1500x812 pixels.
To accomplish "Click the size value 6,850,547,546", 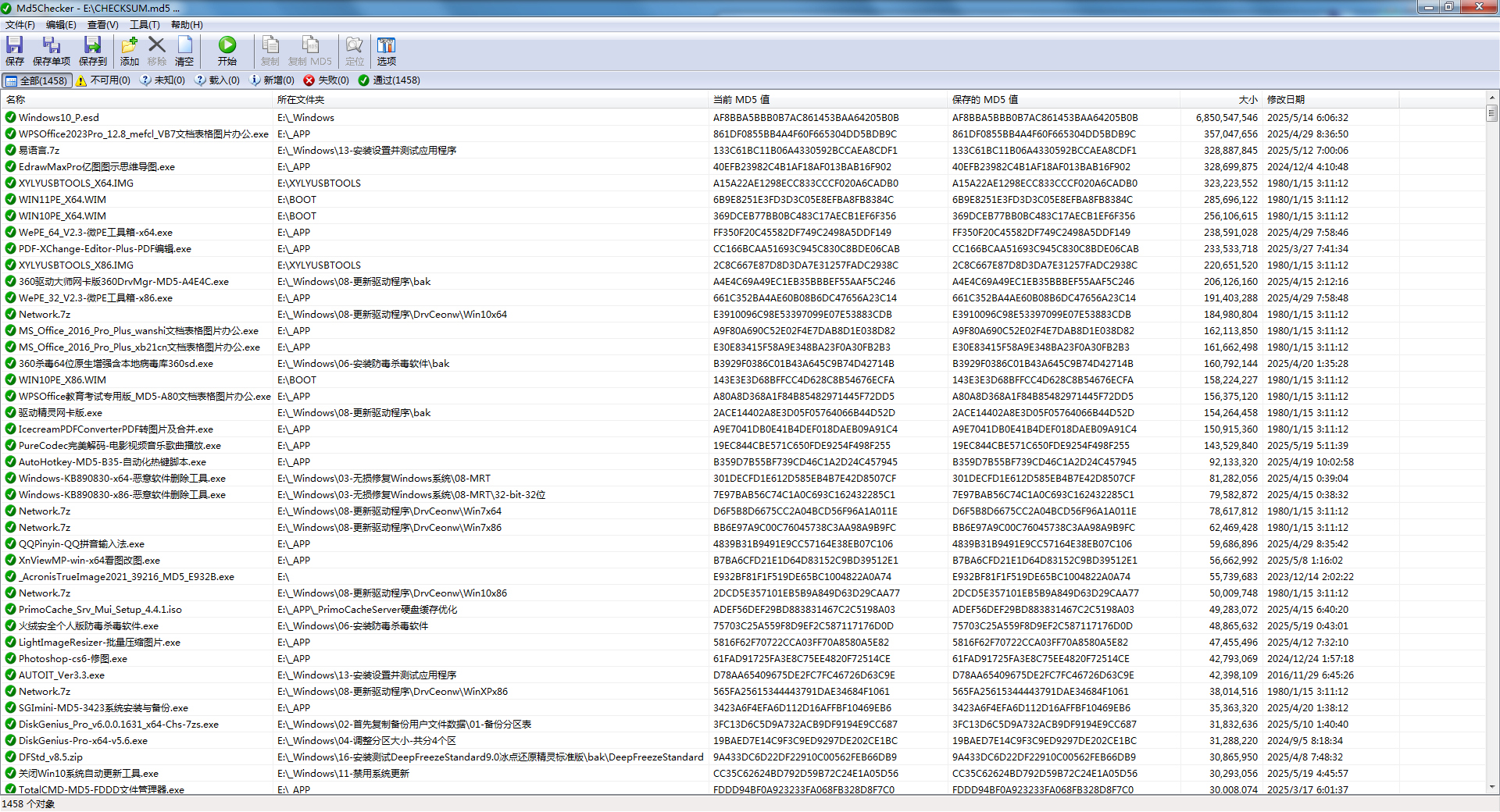I will click(1227, 118).
